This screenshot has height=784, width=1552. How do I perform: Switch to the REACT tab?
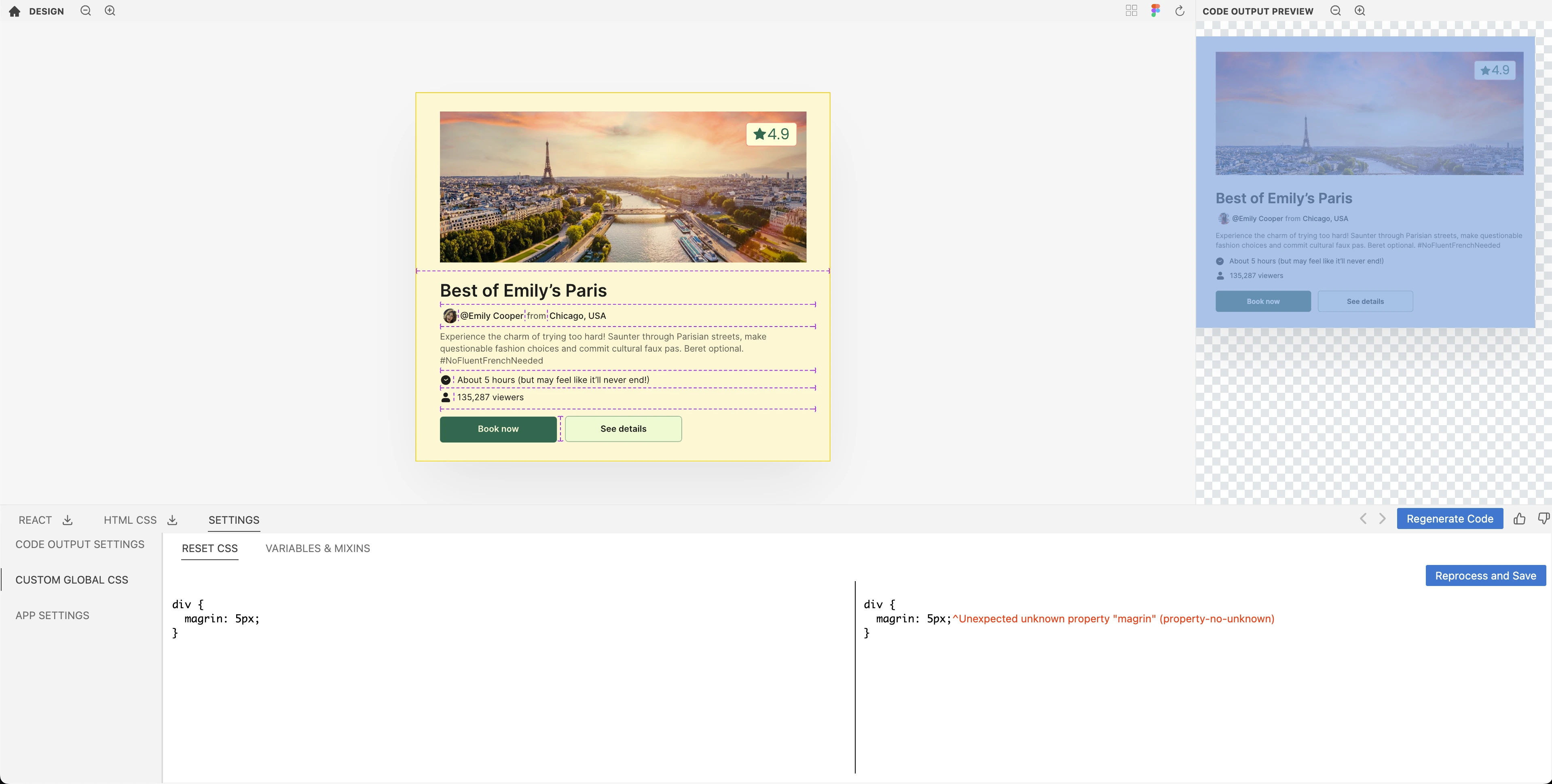35,520
